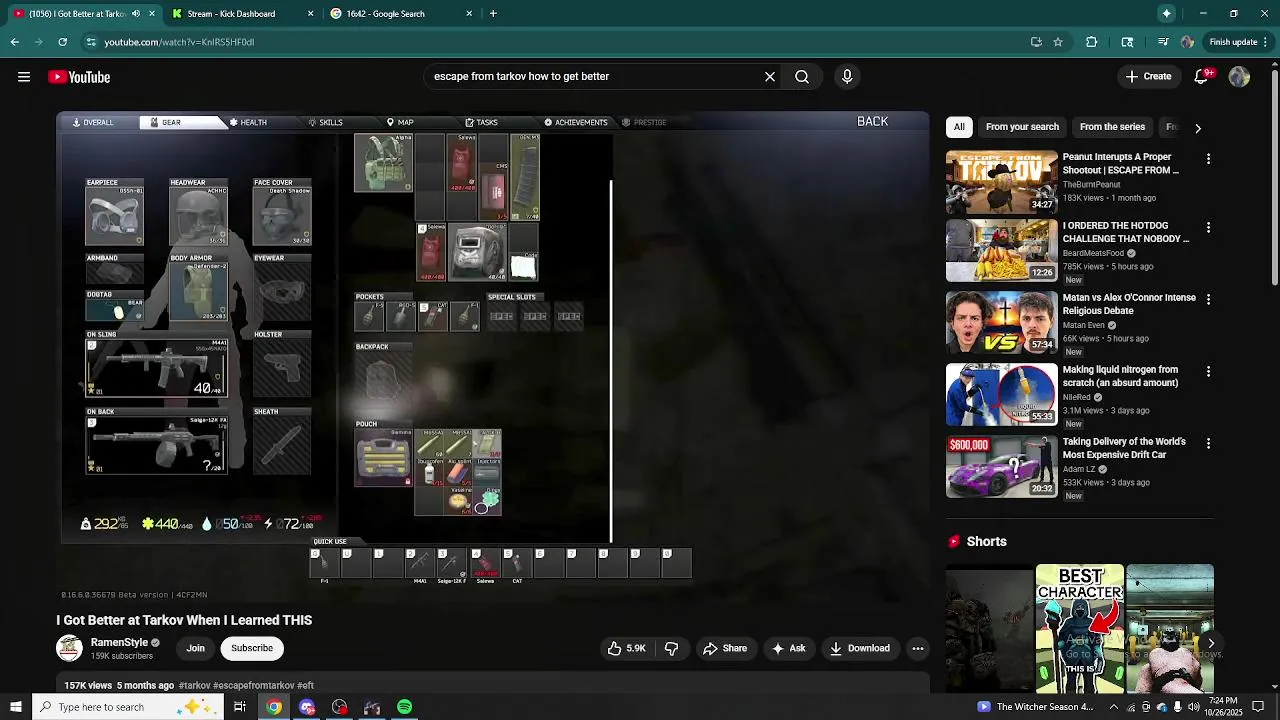Select From your search chip
1280x720 pixels.
coord(1022,127)
